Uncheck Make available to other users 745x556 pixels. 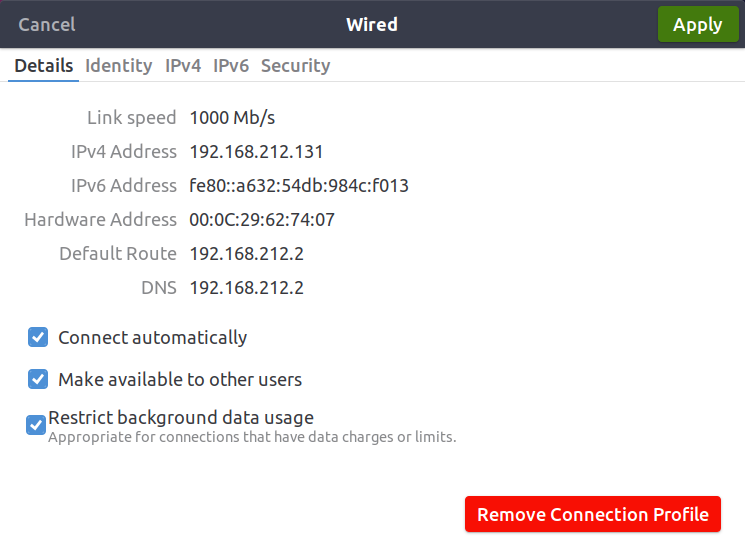tap(38, 379)
